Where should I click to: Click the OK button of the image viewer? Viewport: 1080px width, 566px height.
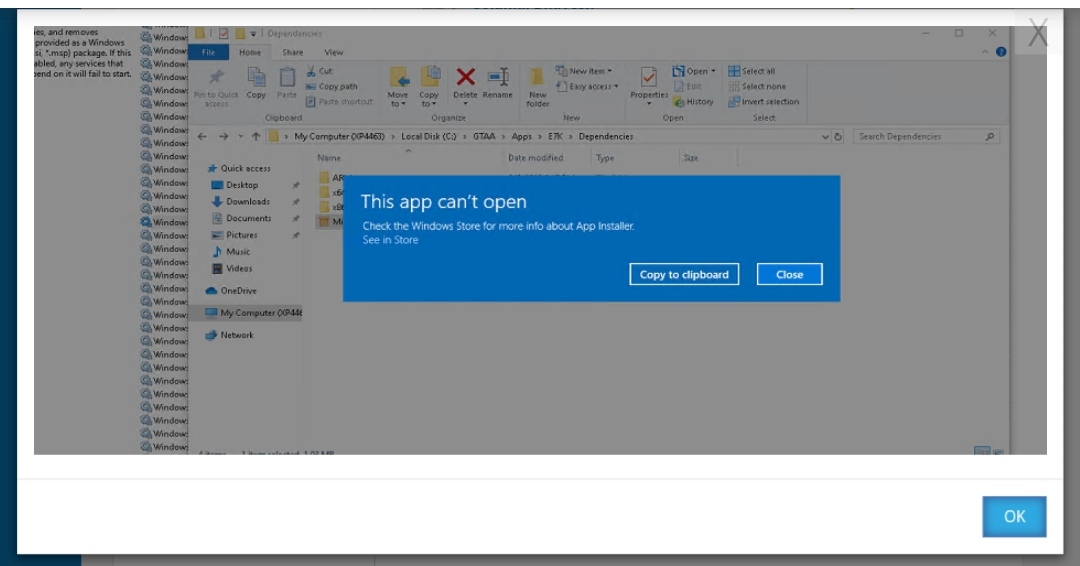coord(1014,516)
